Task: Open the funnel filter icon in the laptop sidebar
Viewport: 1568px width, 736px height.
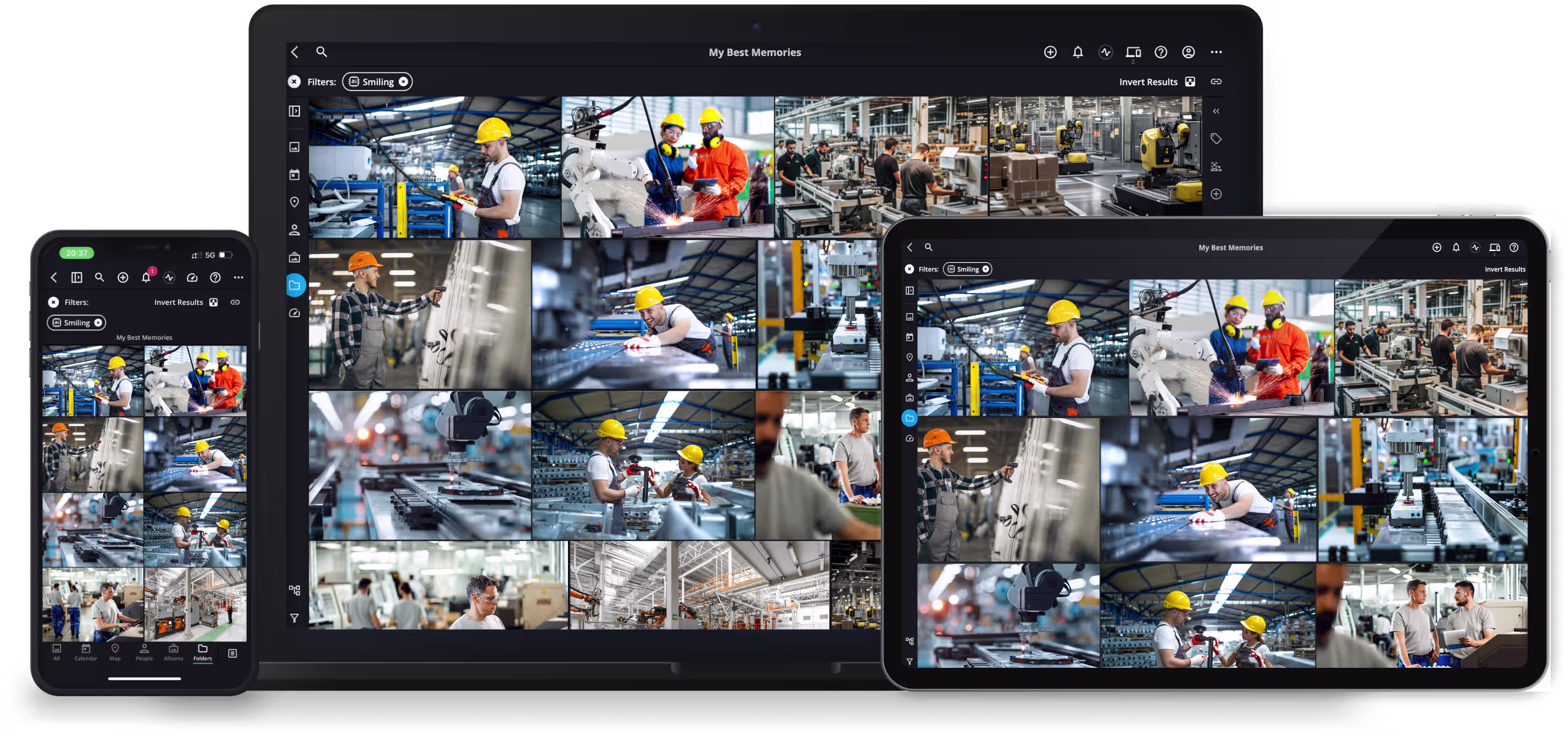Action: click(x=294, y=618)
